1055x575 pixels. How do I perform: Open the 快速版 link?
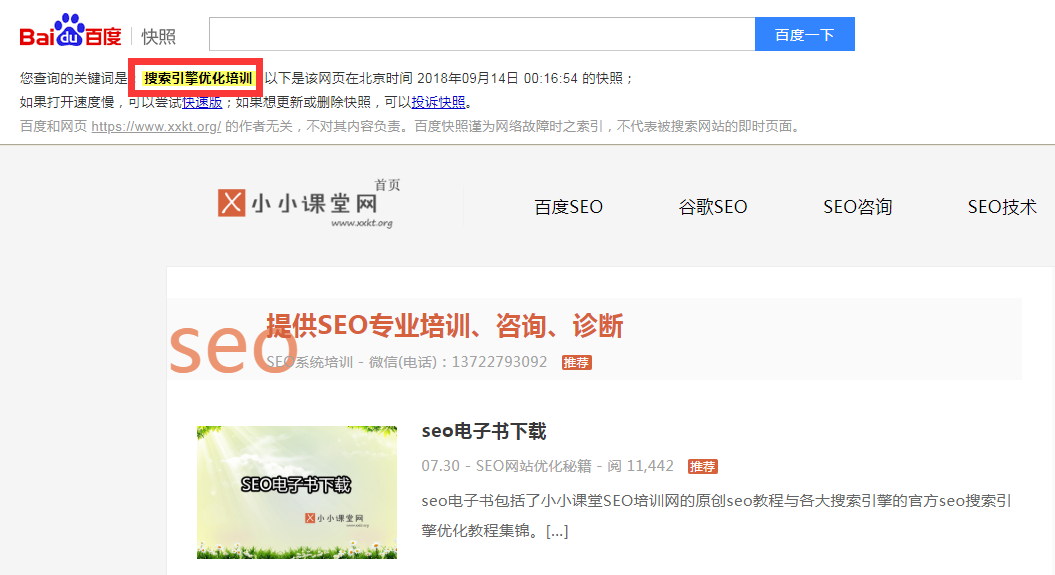[202, 102]
